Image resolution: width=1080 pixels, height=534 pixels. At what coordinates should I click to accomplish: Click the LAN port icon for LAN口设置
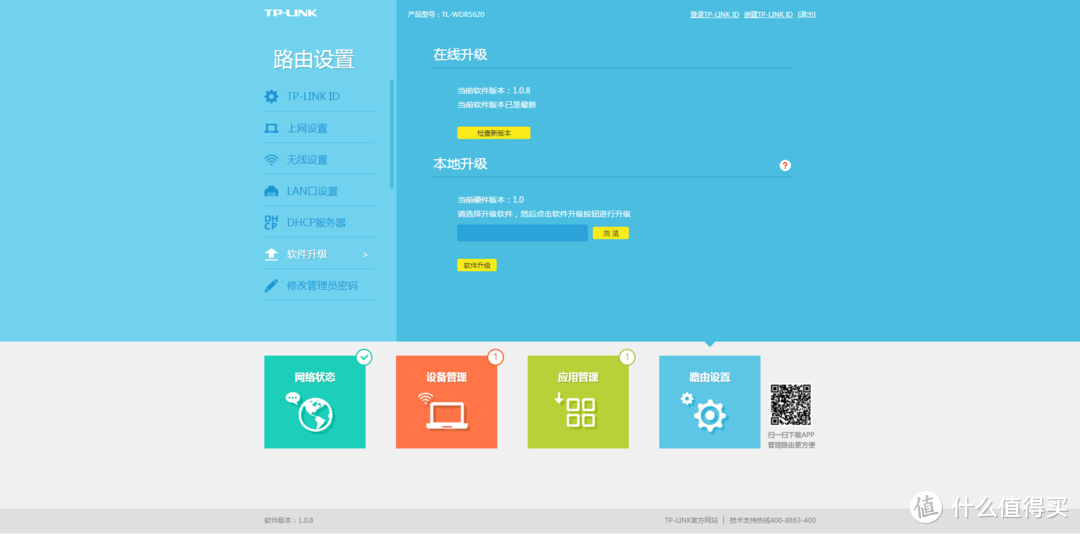[271, 192]
